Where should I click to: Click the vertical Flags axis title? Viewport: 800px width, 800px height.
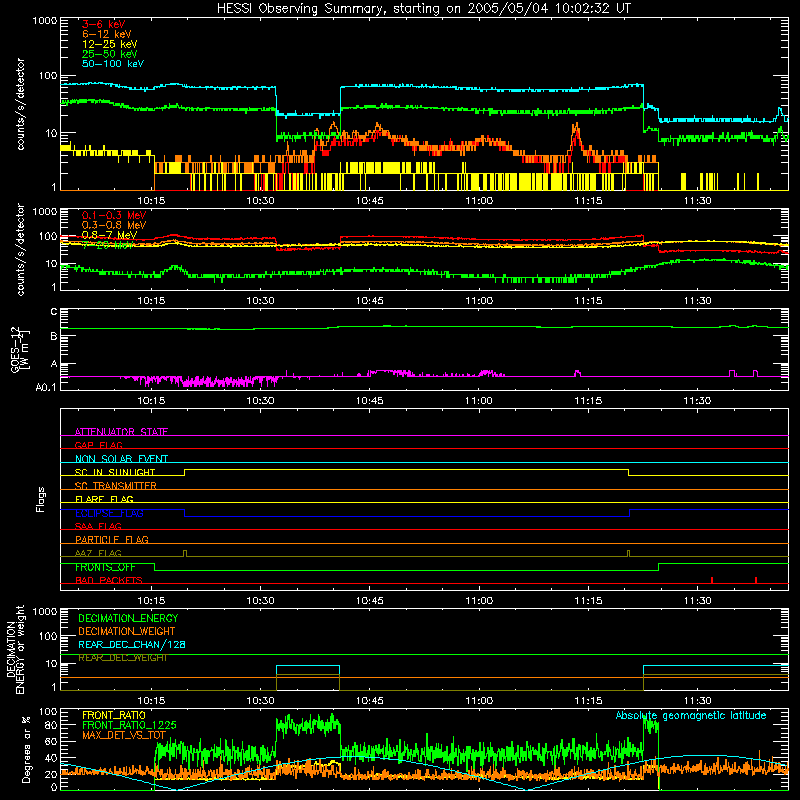41,499
